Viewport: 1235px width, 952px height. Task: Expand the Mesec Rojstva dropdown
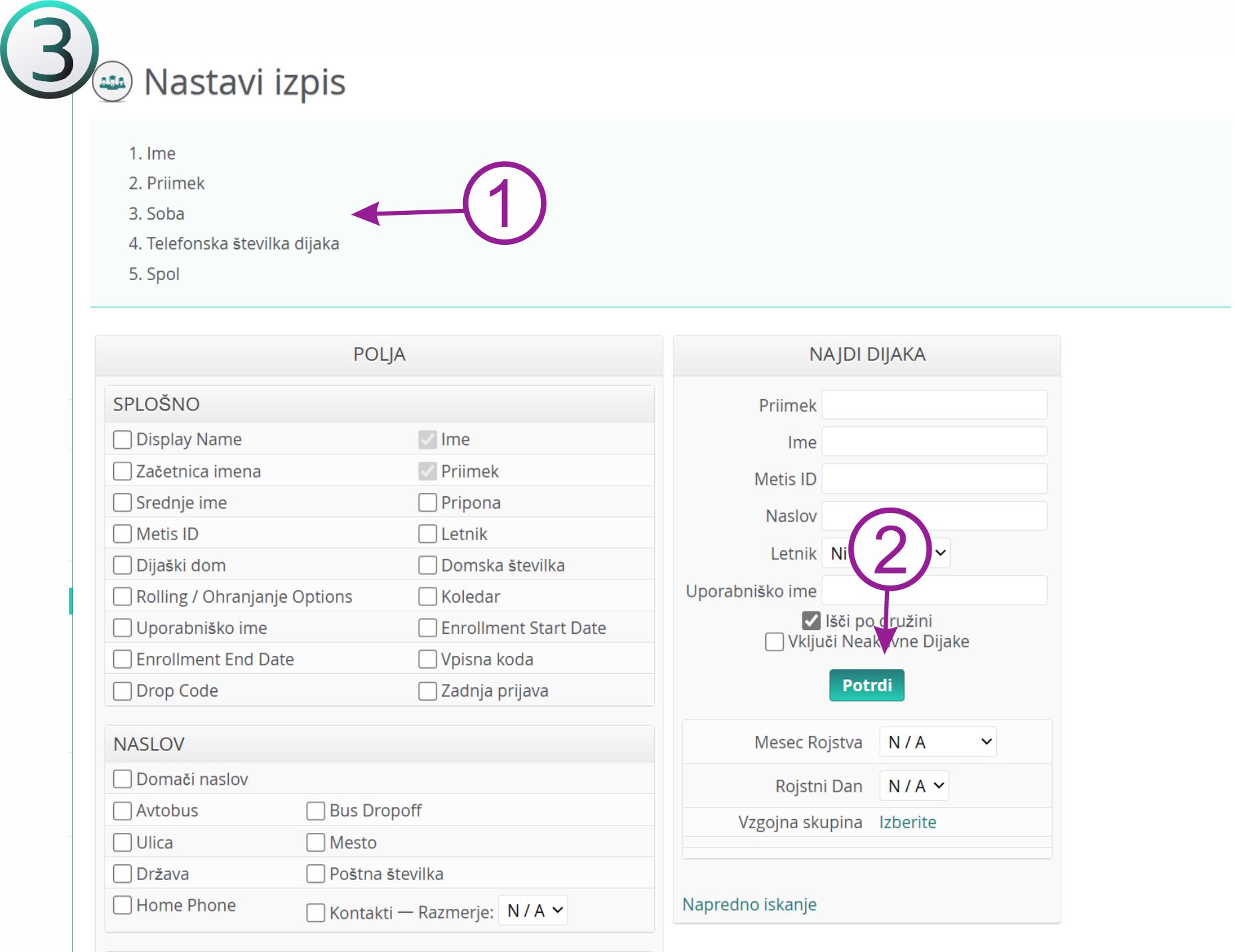point(938,742)
